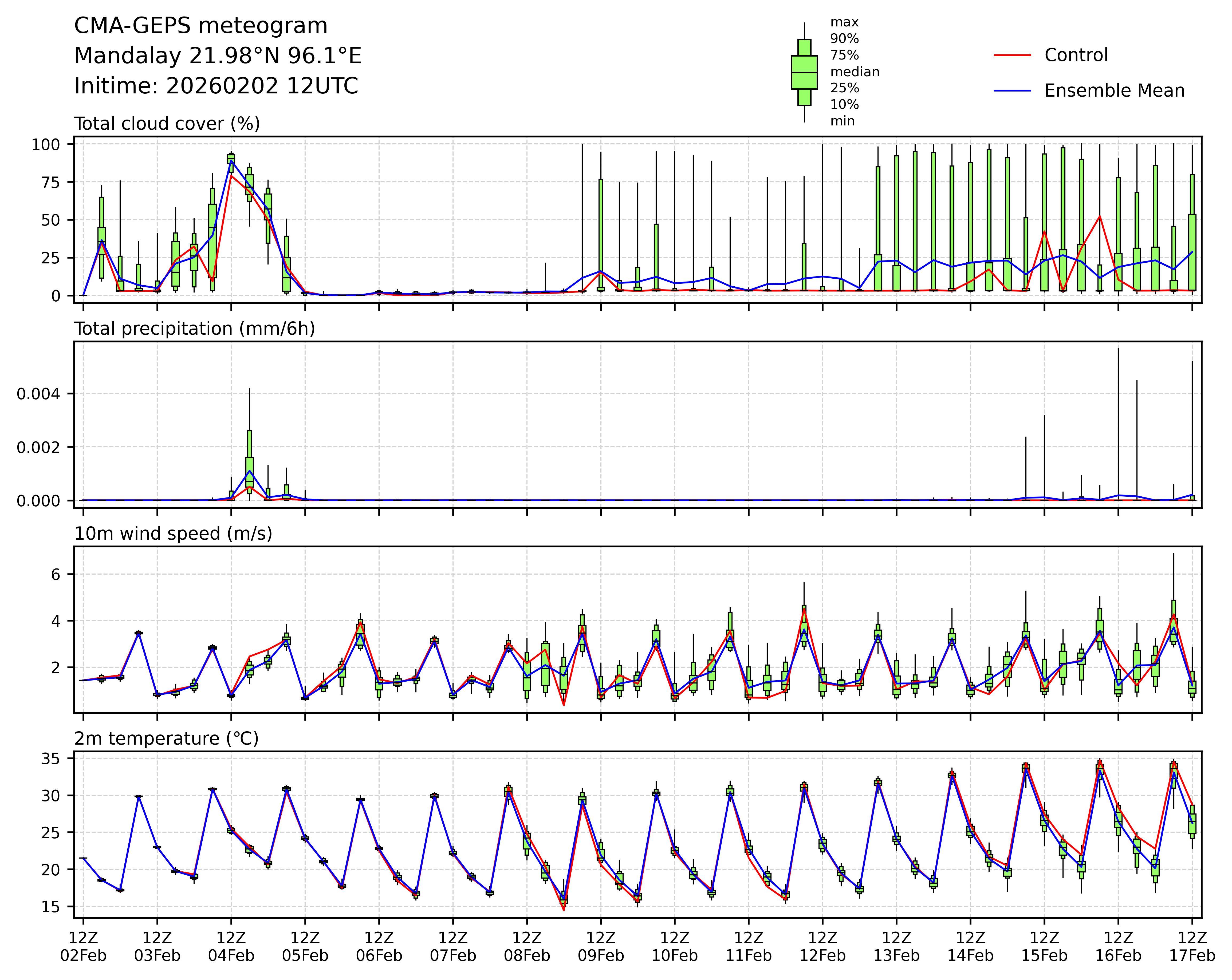
Task: Click the Mandalay location coordinates text
Action: click(x=218, y=56)
